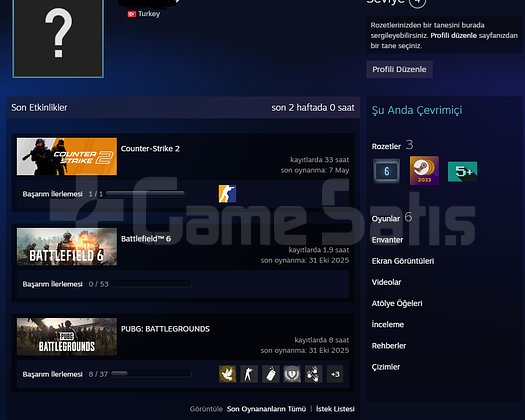
Task: Open the Oyunlar games list
Action: click(386, 219)
